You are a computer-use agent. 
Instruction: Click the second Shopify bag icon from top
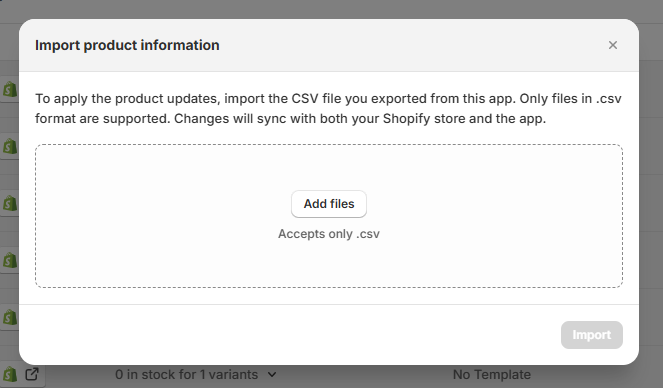[10, 146]
